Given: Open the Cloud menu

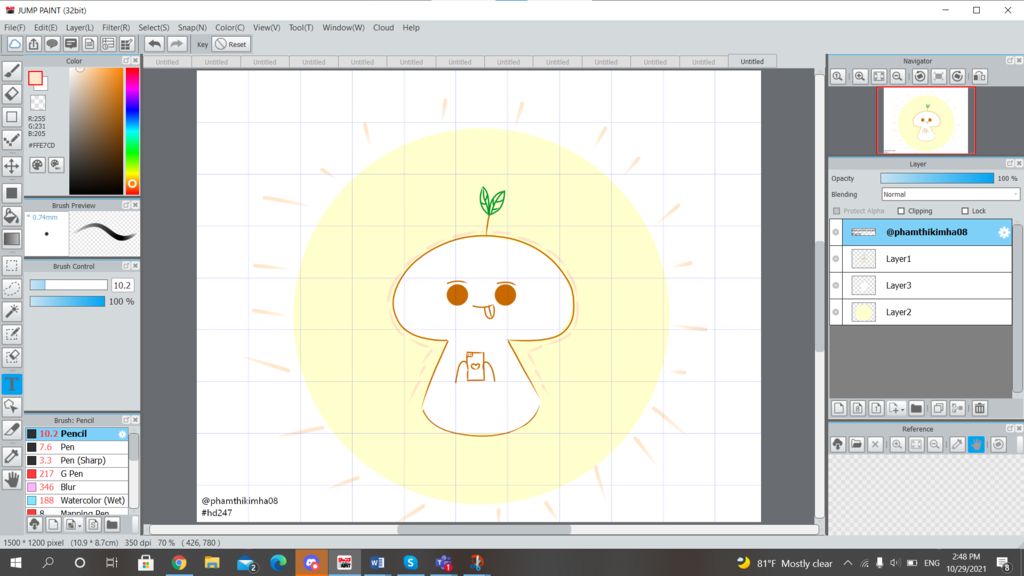Looking at the screenshot, I should coord(383,27).
